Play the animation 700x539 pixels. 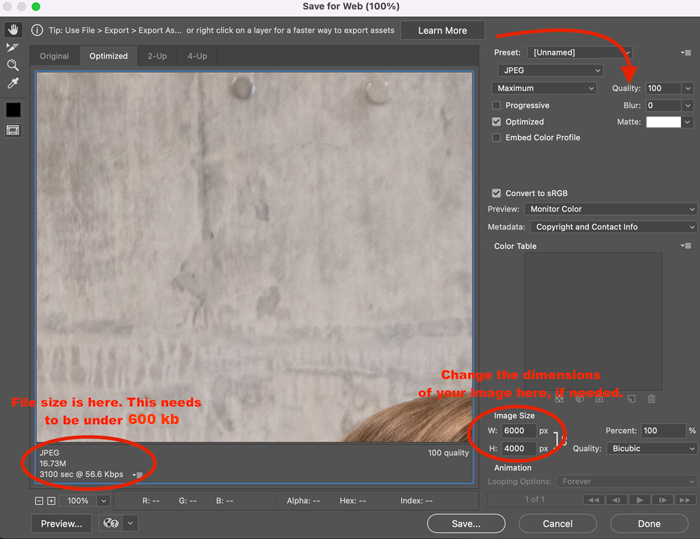click(x=639, y=500)
